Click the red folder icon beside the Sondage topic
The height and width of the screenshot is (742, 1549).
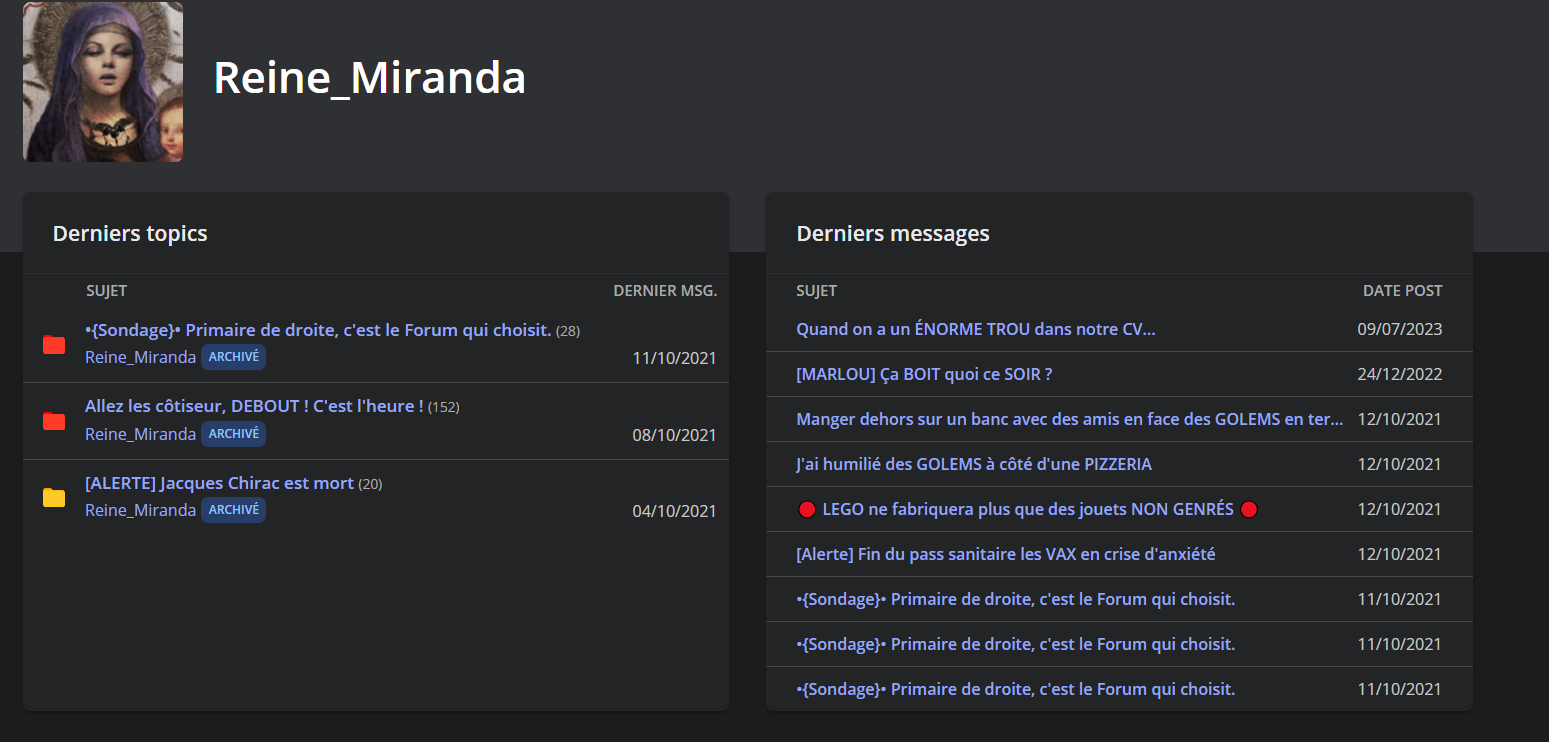pos(54,345)
